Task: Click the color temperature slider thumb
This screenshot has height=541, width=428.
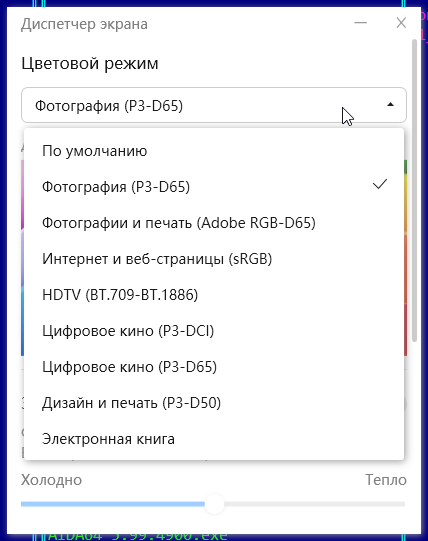Action: (214, 504)
